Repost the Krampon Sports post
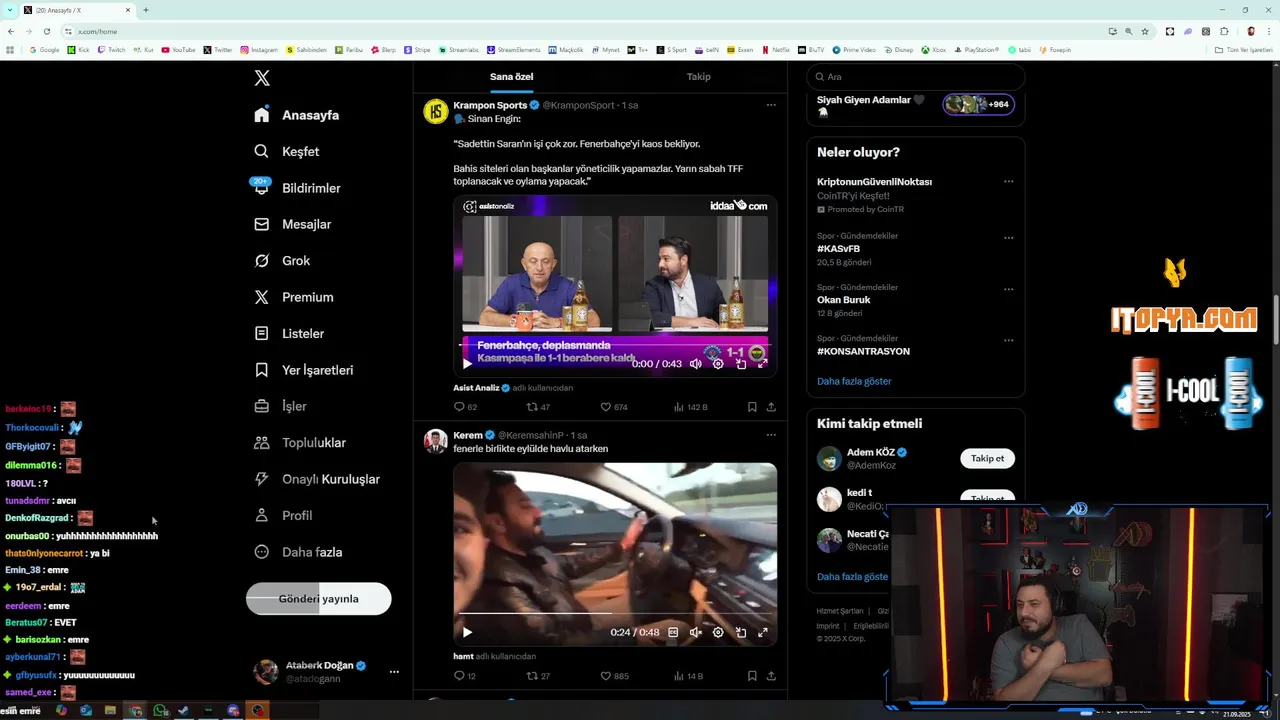This screenshot has width=1280, height=720. pos(538,407)
